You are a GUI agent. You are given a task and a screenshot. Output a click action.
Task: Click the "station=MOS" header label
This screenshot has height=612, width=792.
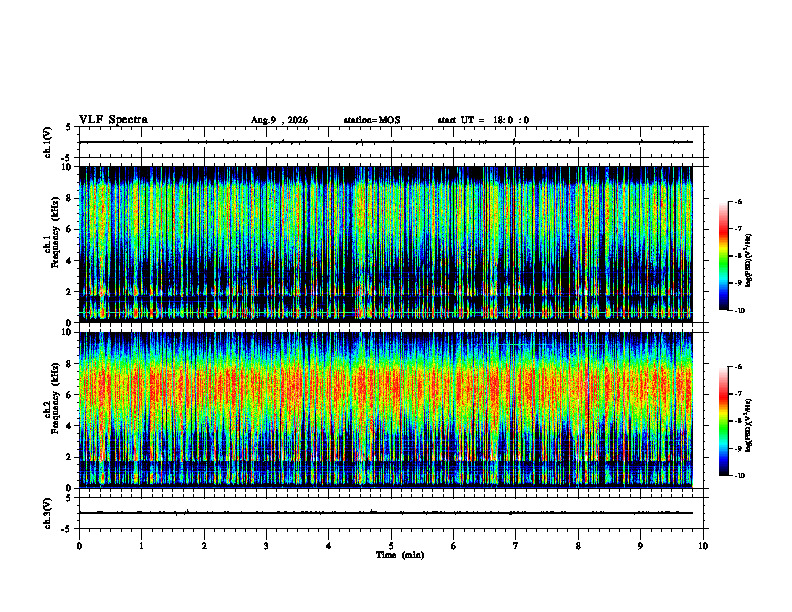372,120
